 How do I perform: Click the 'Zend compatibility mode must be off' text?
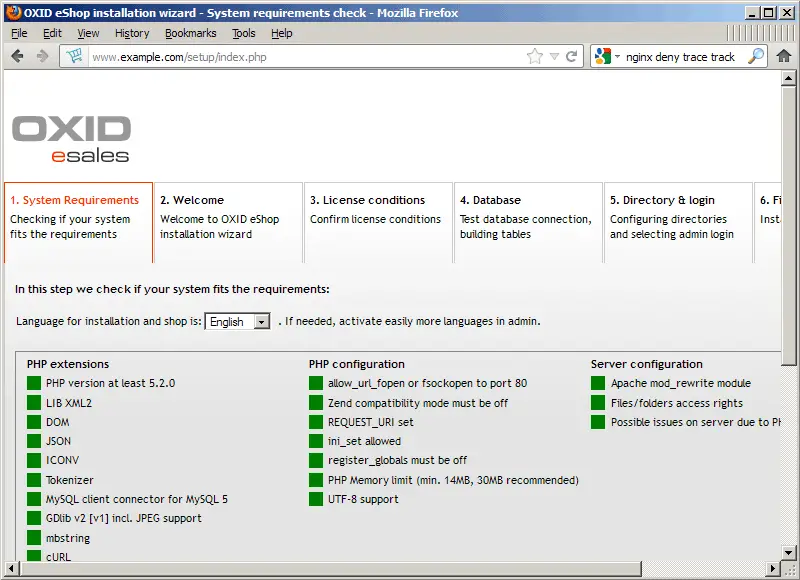point(418,403)
